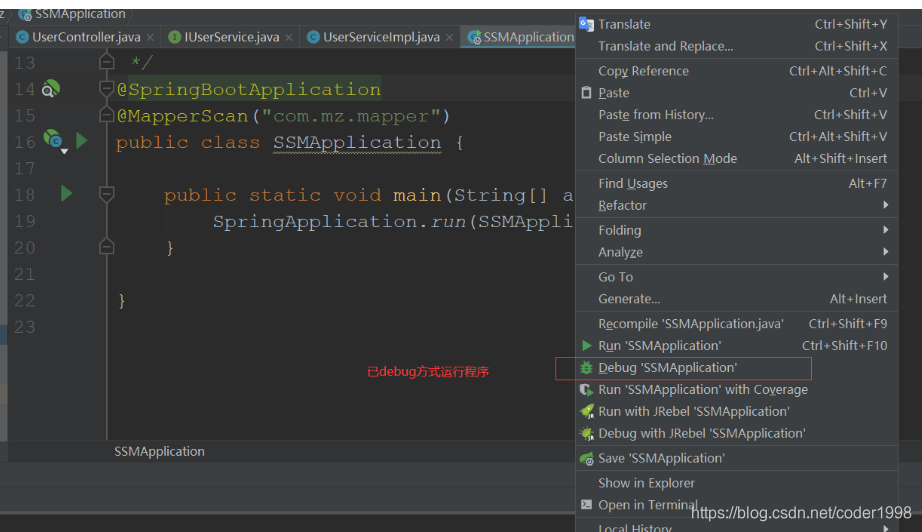The height and width of the screenshot is (532, 922).
Task: Click Spring bean gutter icon on line 16
Action: tap(54, 140)
